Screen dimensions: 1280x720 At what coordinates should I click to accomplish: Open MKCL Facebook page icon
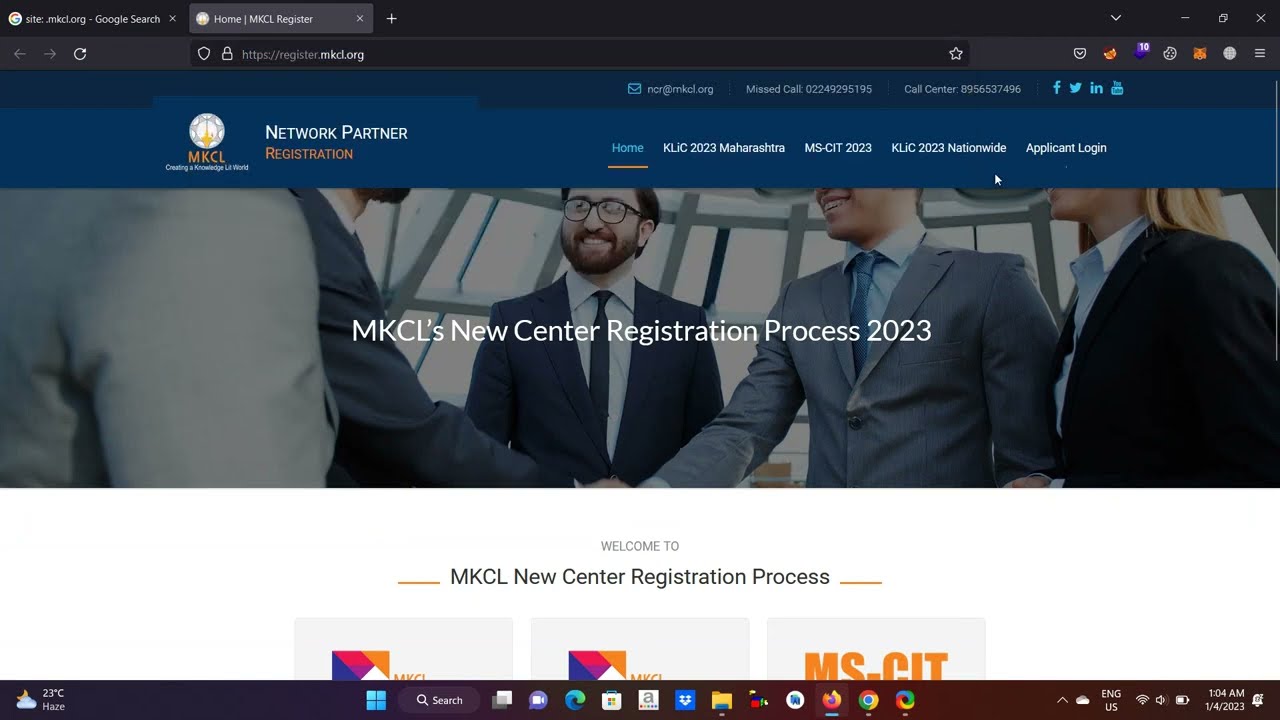(x=1056, y=88)
